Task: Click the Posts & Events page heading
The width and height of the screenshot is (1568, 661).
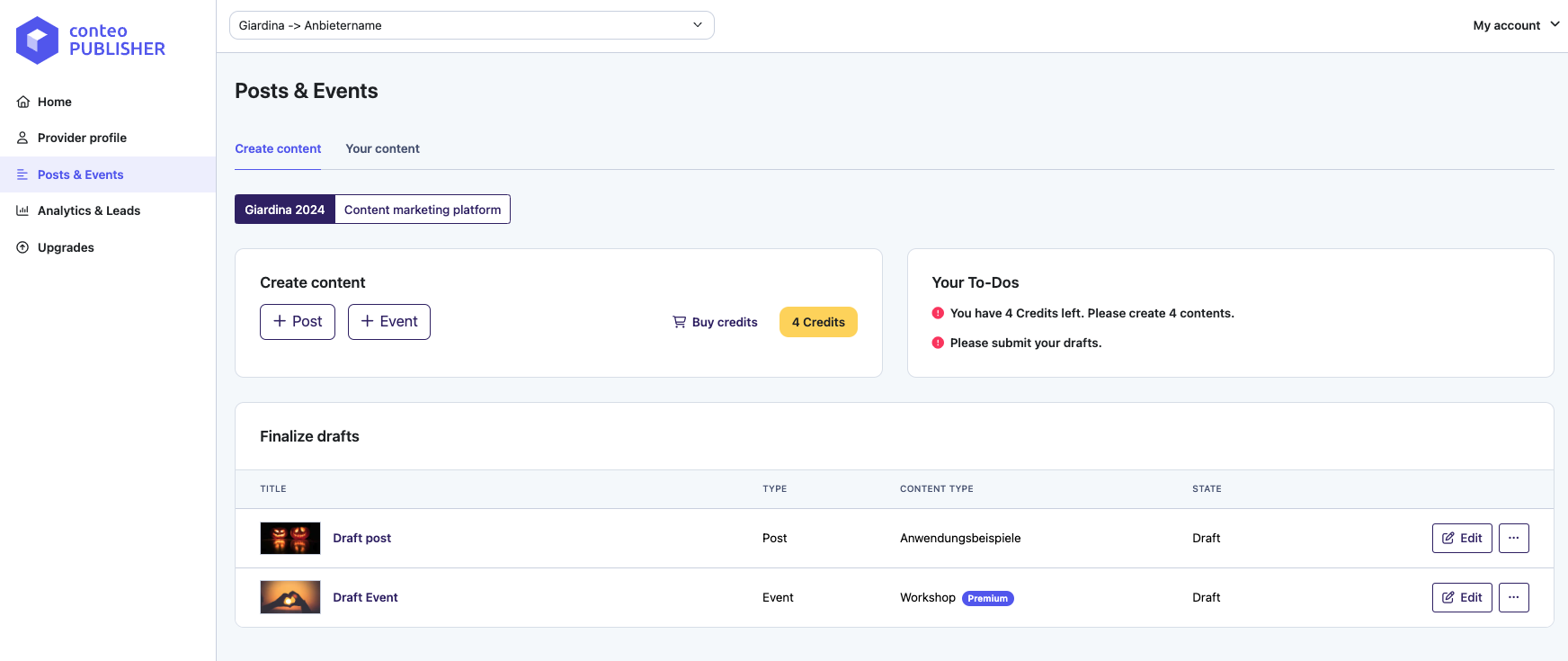Action: tap(307, 91)
